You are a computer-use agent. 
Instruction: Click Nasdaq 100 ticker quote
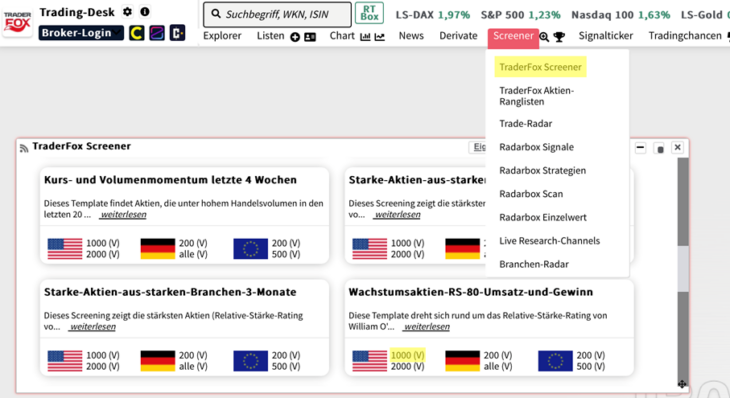[621, 15]
